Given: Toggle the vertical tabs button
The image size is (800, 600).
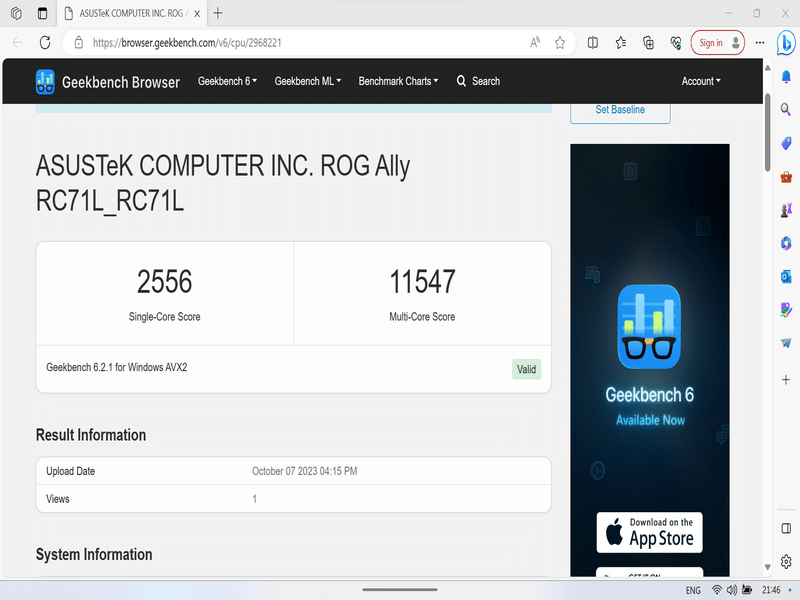Looking at the screenshot, I should [x=41, y=13].
